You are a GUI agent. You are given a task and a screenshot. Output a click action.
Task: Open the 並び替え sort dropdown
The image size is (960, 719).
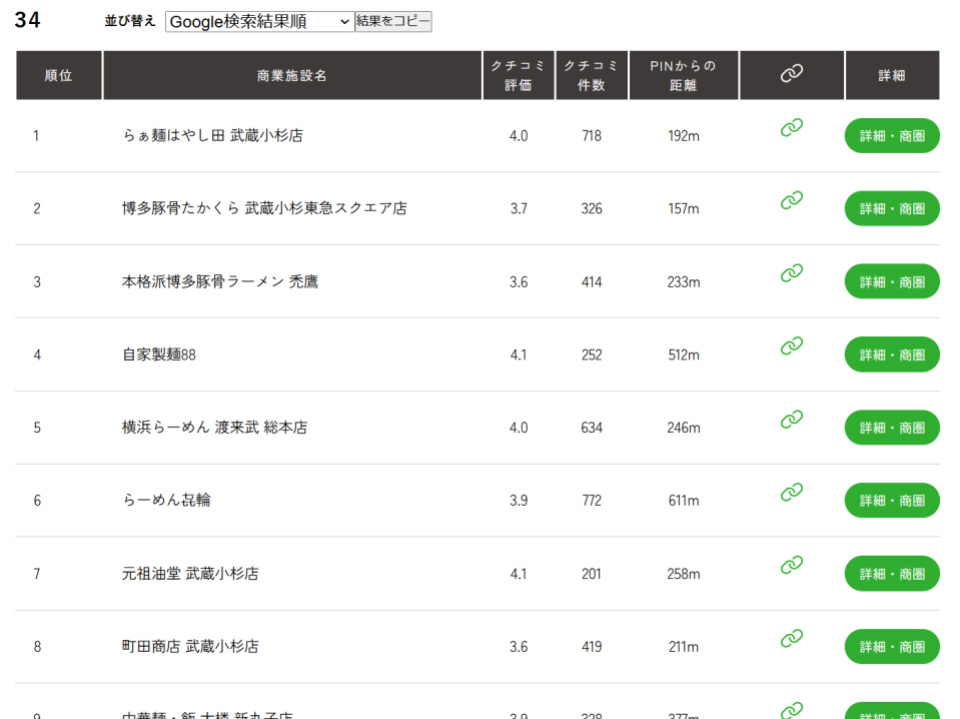click(x=260, y=21)
